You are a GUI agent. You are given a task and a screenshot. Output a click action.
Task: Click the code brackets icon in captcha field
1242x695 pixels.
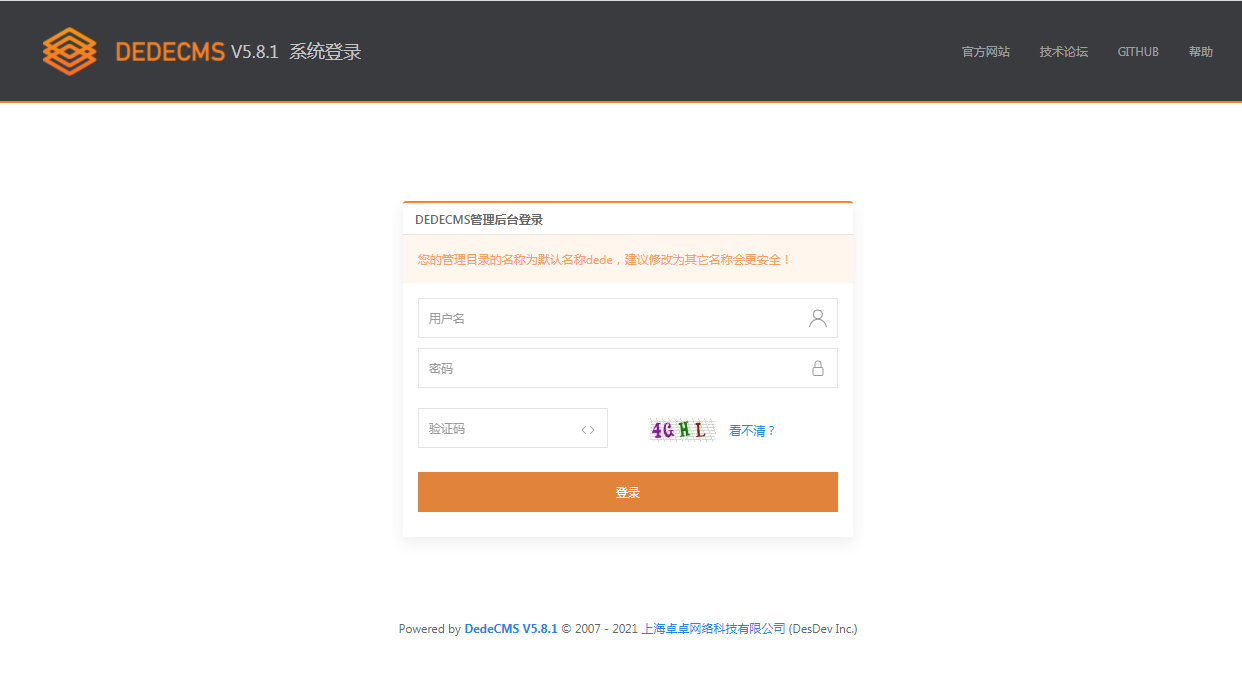coord(587,428)
